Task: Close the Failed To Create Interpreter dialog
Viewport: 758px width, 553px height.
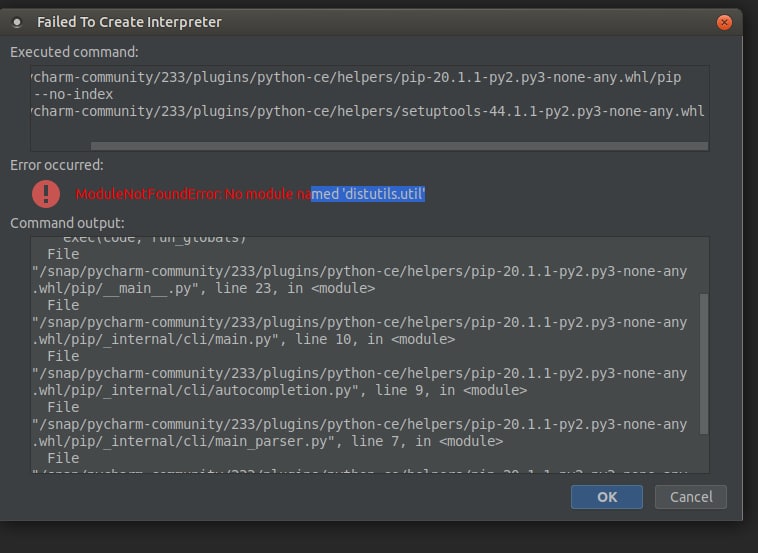Action: [x=724, y=22]
